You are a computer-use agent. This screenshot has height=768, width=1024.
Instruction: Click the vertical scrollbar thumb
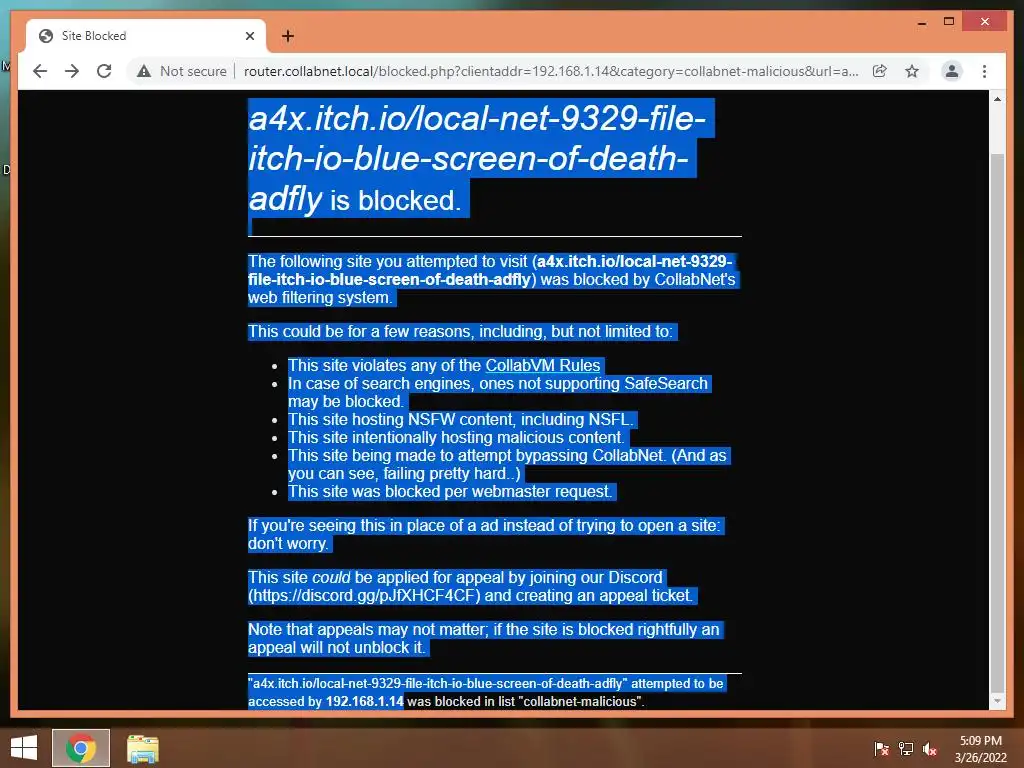coord(997,421)
